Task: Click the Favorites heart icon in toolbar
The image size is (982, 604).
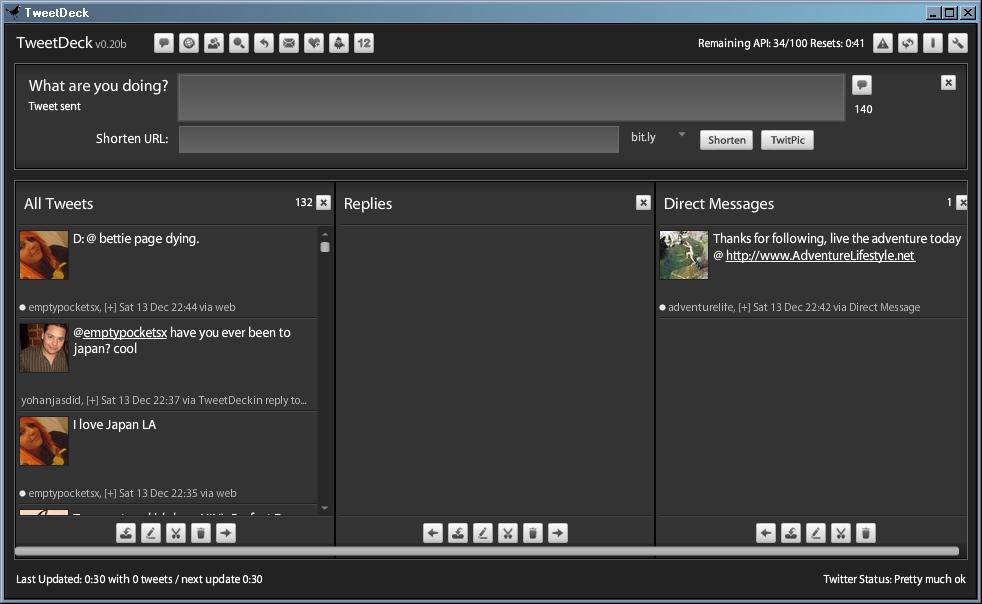Action: 314,43
